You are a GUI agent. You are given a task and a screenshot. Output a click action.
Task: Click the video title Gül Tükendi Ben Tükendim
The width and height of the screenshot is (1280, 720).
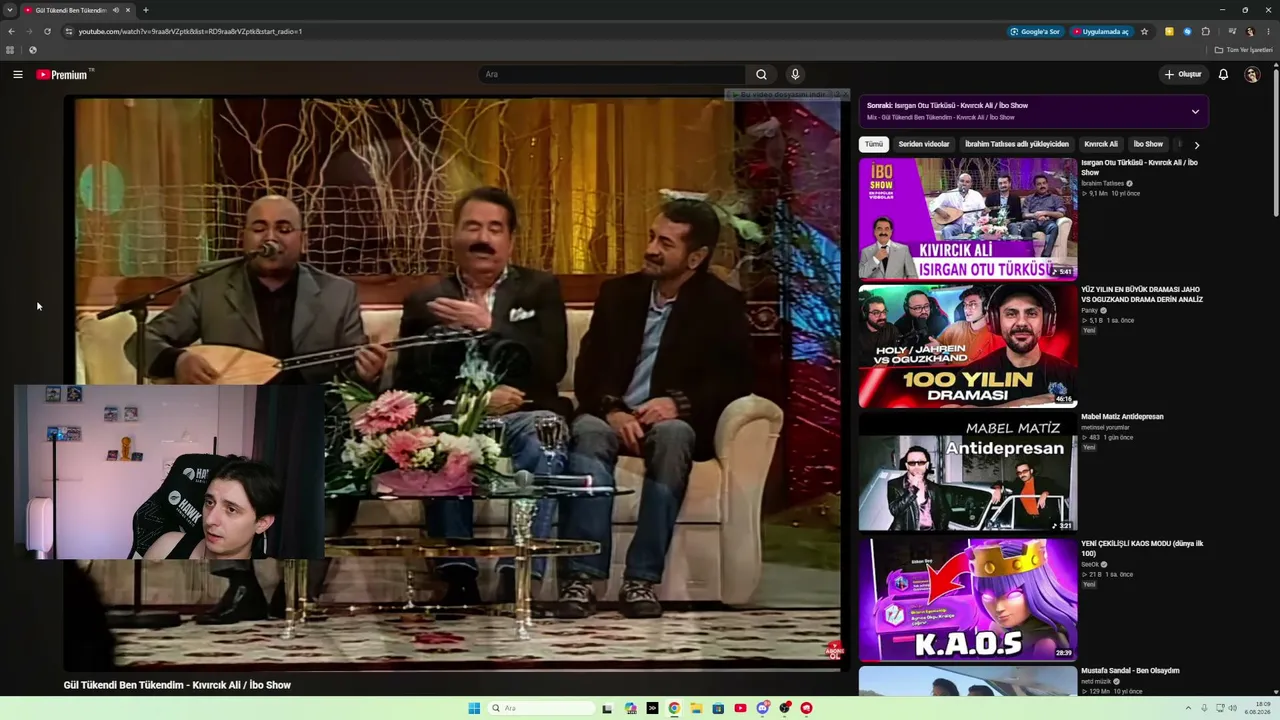coord(177,685)
